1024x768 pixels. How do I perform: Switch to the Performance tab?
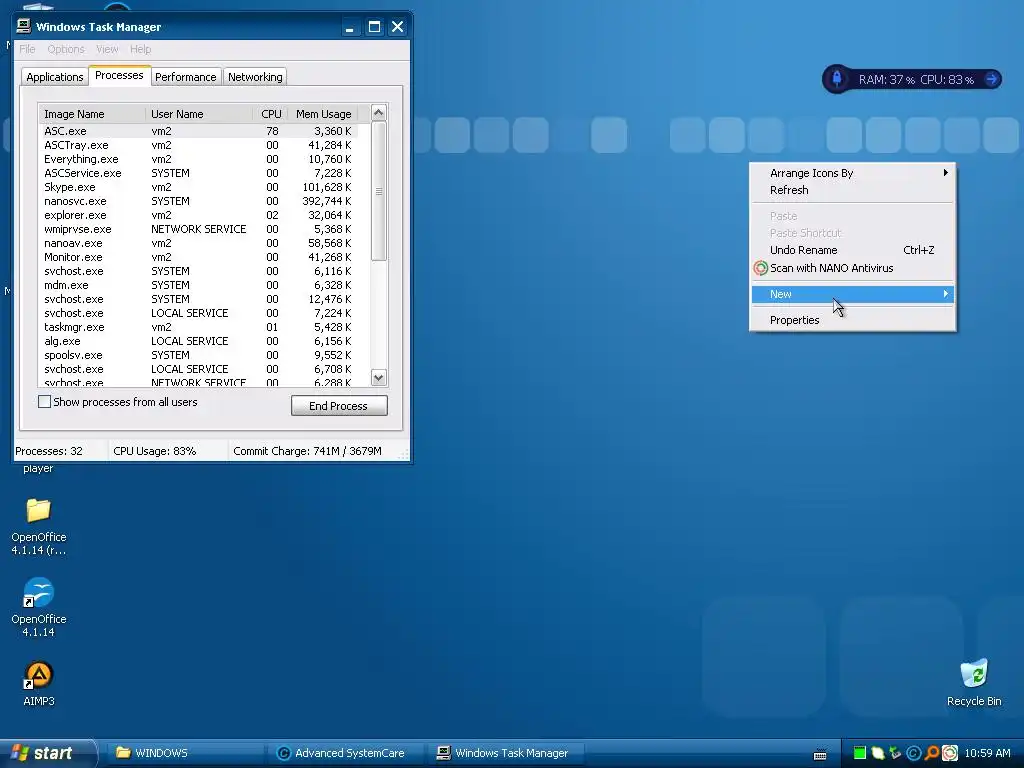pyautogui.click(x=185, y=77)
